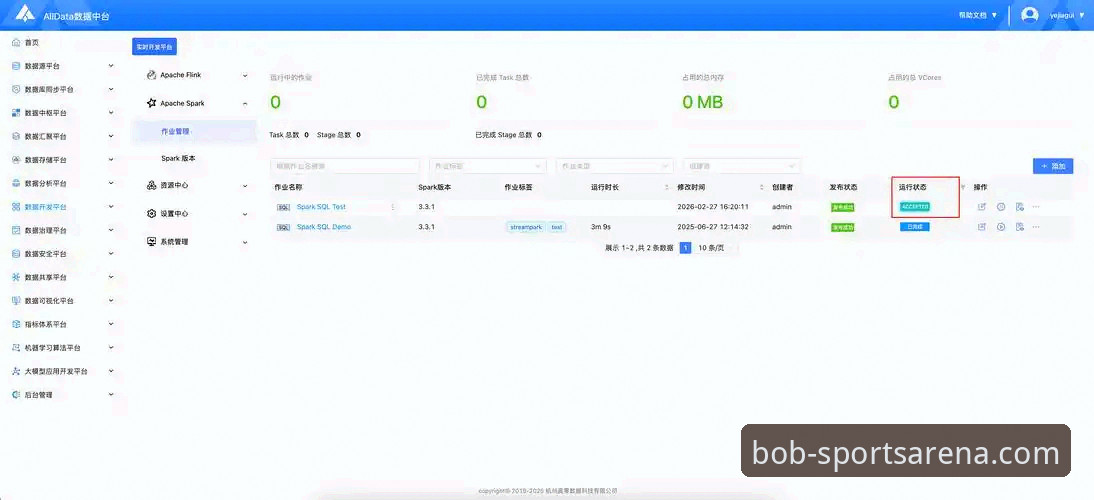Click the 数据安全平台 sidebar icon

click(17, 254)
